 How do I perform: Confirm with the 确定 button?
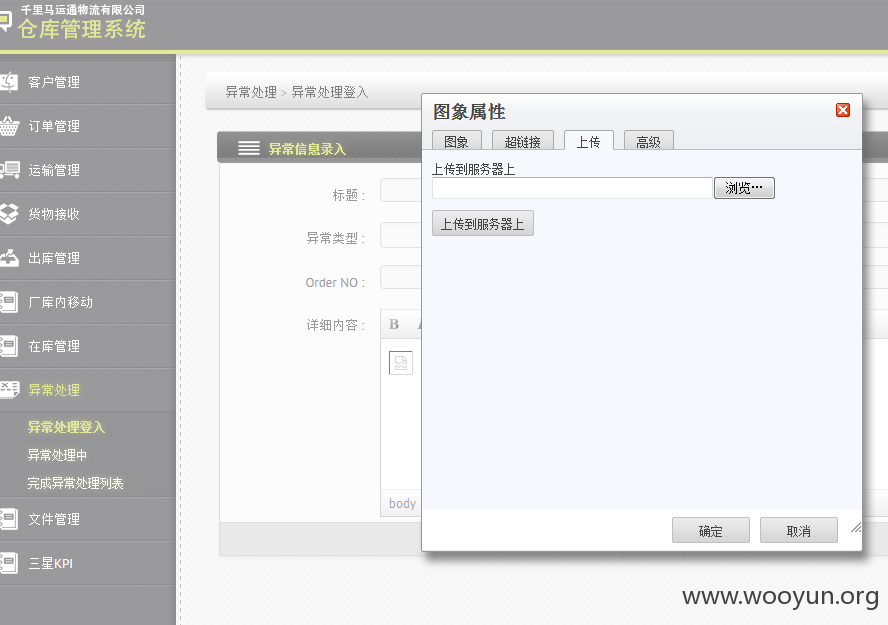[711, 530]
